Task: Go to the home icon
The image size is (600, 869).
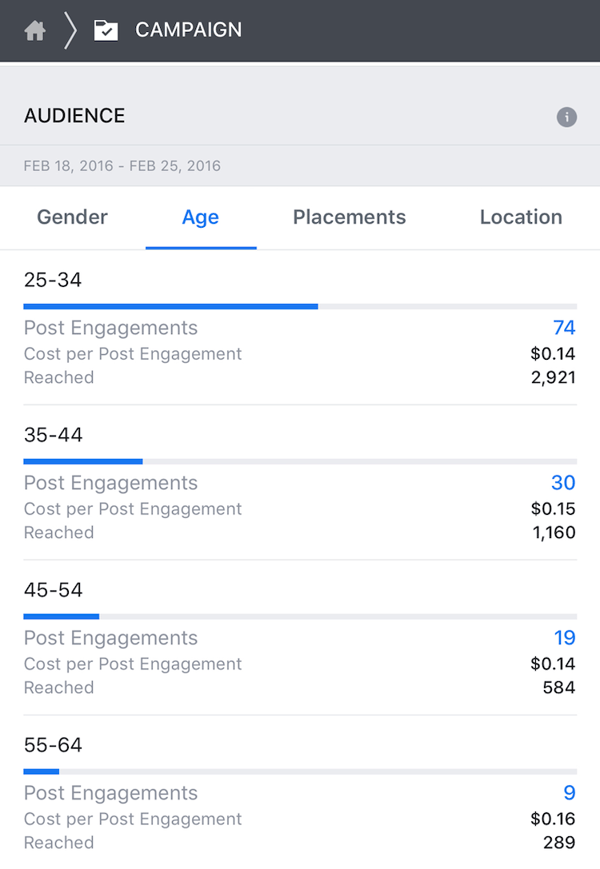Action: point(35,31)
